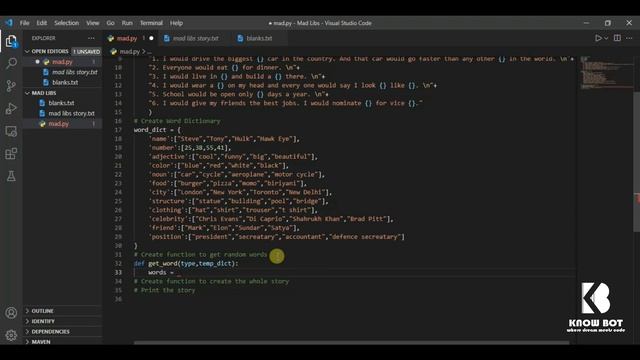Select mad.py in Open Editors
The height and width of the screenshot is (360, 640).
(x=62, y=62)
